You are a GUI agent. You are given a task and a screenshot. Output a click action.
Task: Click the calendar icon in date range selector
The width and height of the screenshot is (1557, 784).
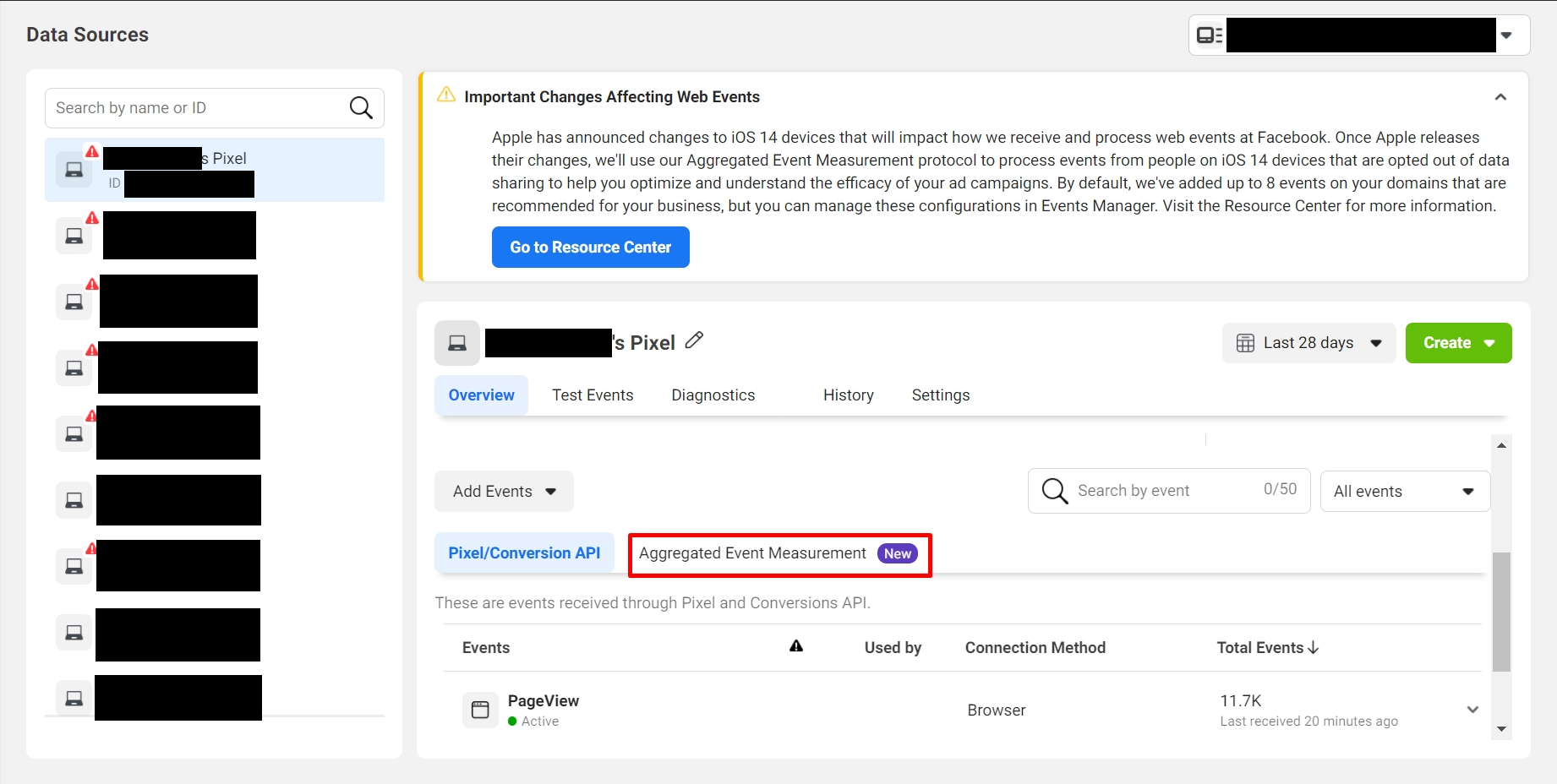pyautogui.click(x=1245, y=343)
